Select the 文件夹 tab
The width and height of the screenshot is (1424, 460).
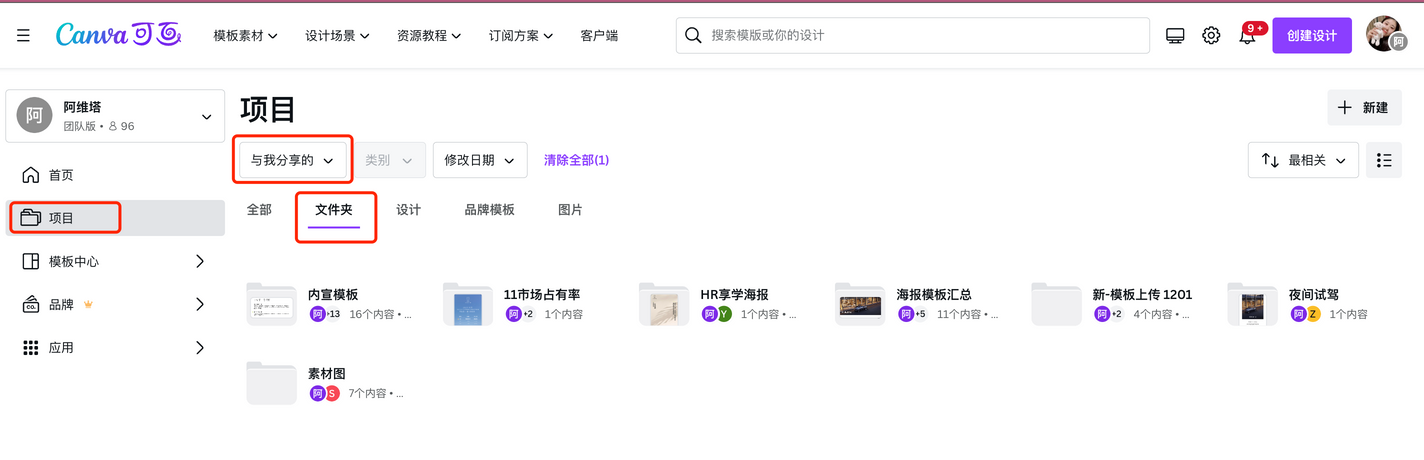[334, 210]
